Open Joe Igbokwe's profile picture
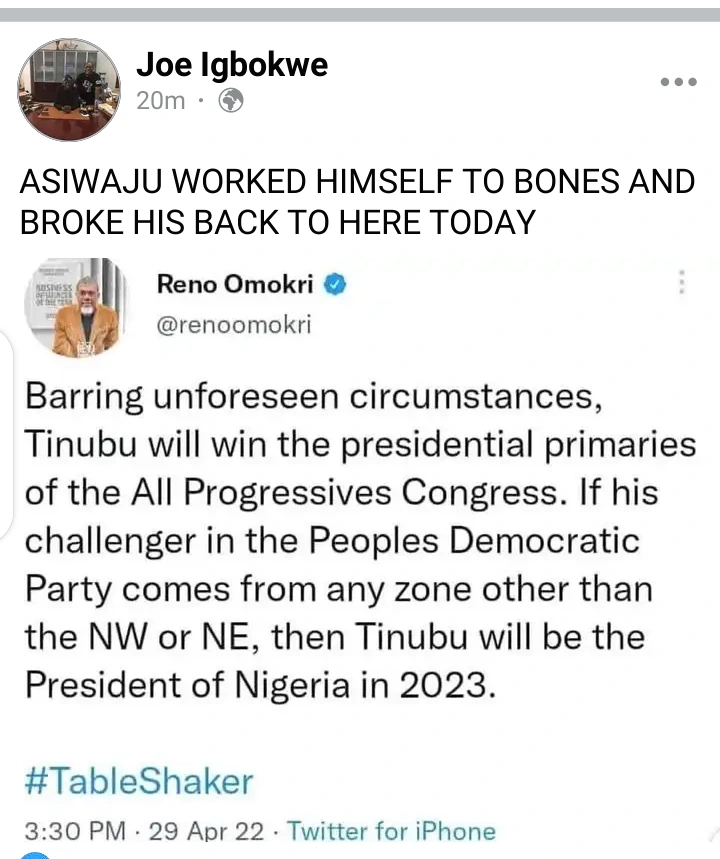 click(69, 90)
